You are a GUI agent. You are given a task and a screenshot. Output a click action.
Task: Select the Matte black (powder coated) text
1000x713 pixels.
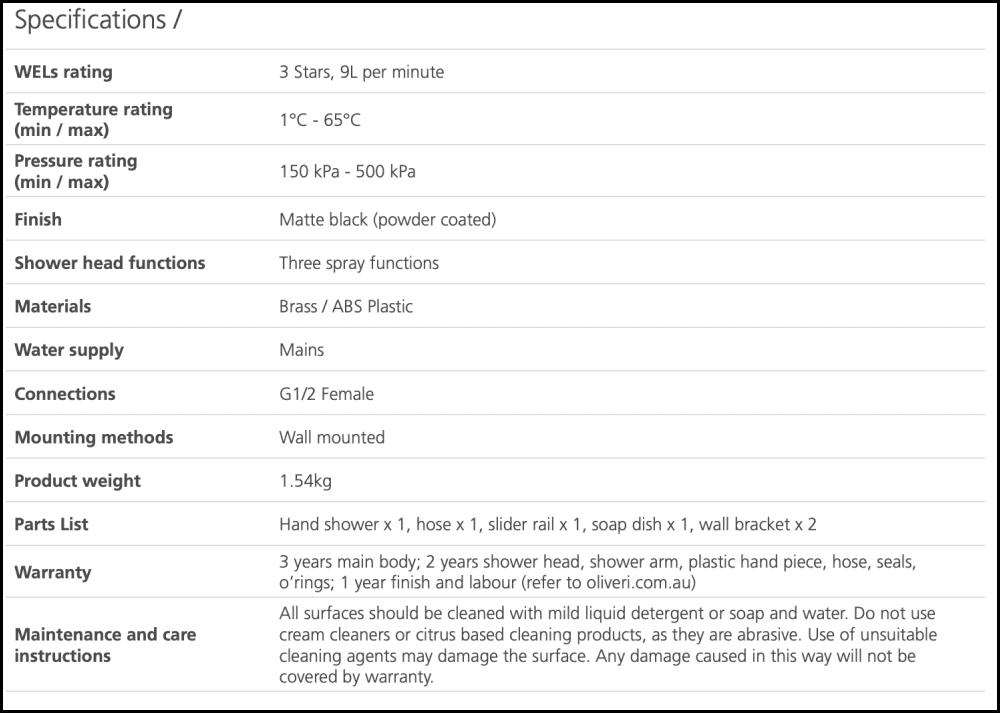387,219
